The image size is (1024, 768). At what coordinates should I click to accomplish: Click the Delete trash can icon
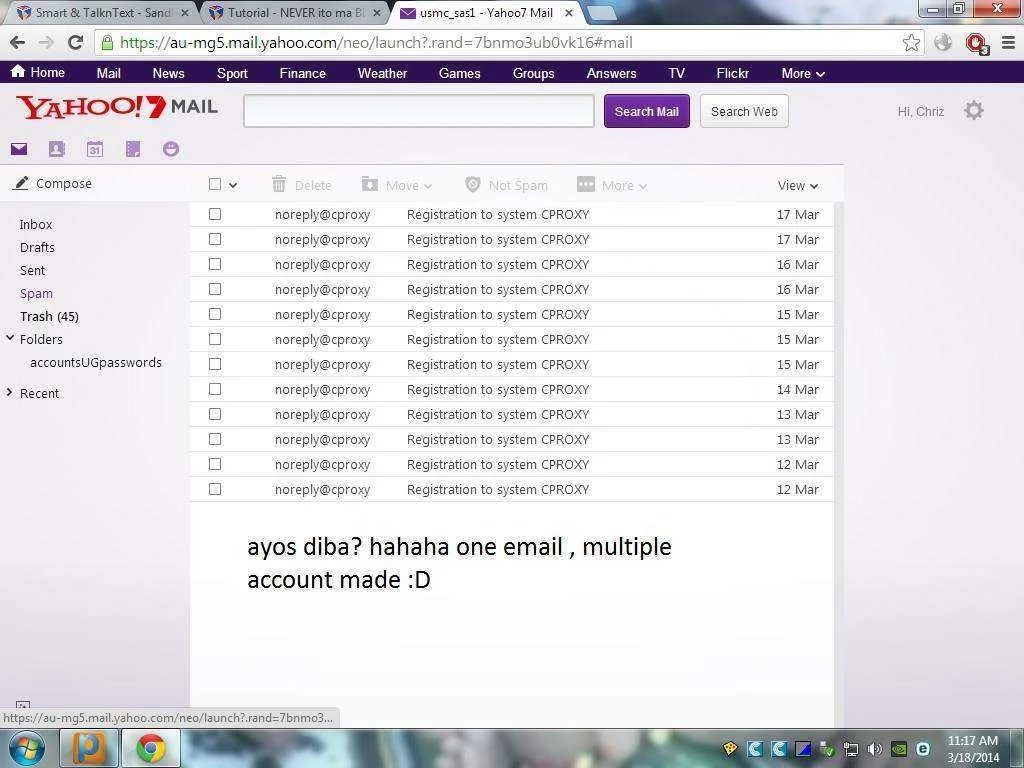[279, 184]
